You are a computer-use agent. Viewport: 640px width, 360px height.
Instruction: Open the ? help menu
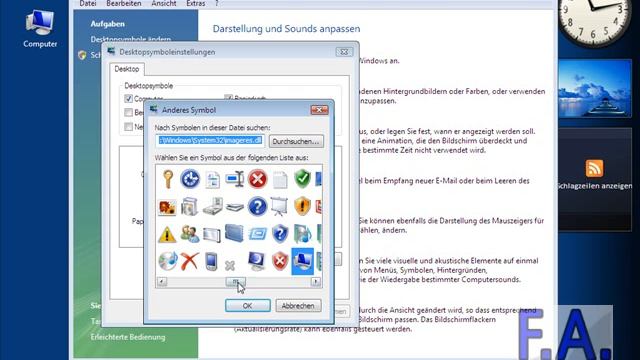point(216,3)
